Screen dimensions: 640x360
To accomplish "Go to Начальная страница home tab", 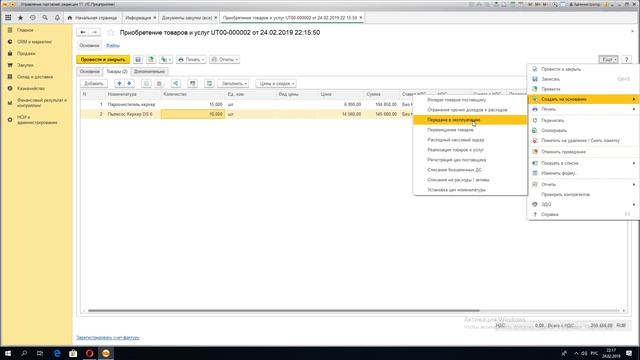I will pyautogui.click(x=93, y=18).
